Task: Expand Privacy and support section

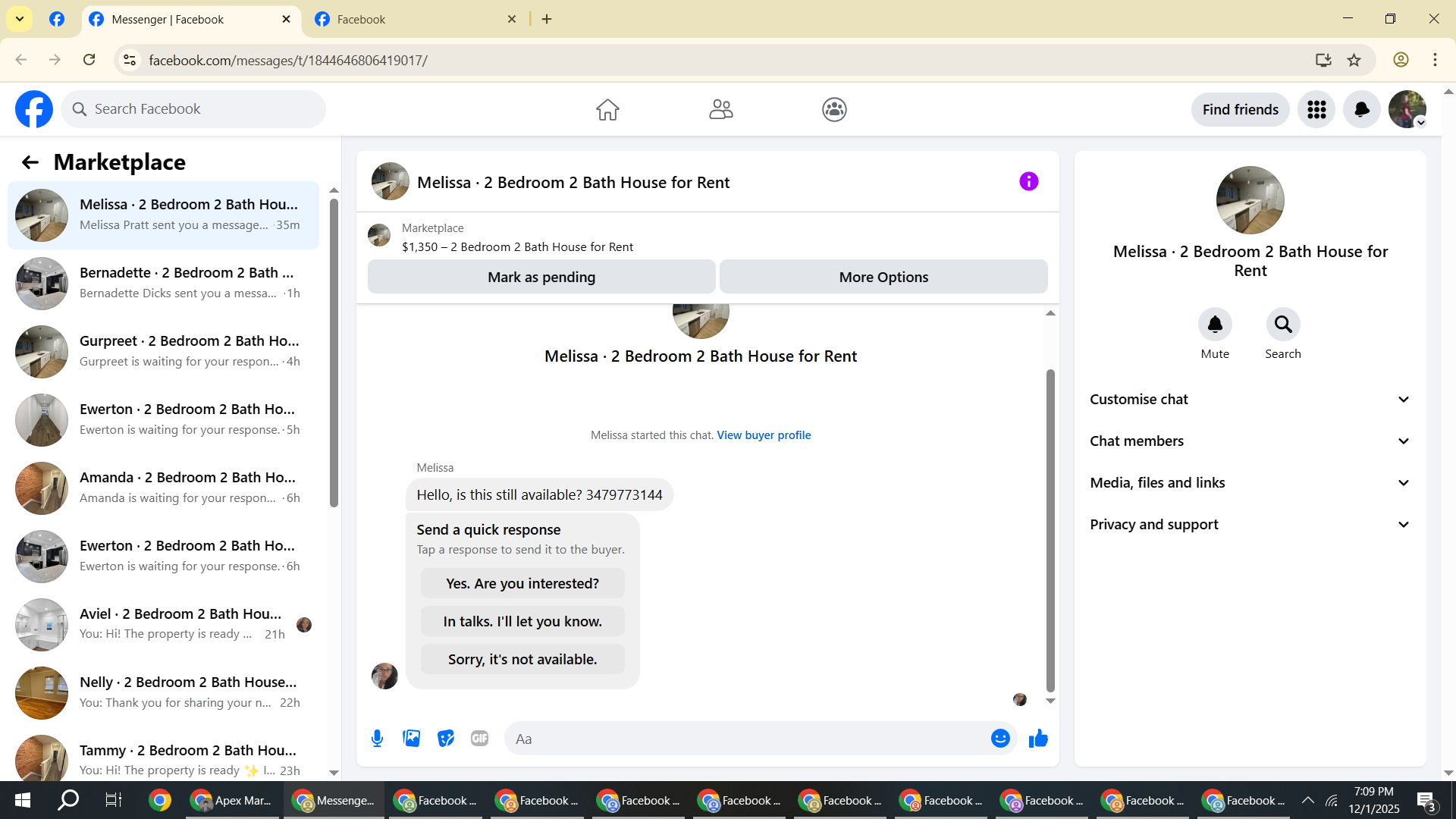Action: (x=1250, y=525)
